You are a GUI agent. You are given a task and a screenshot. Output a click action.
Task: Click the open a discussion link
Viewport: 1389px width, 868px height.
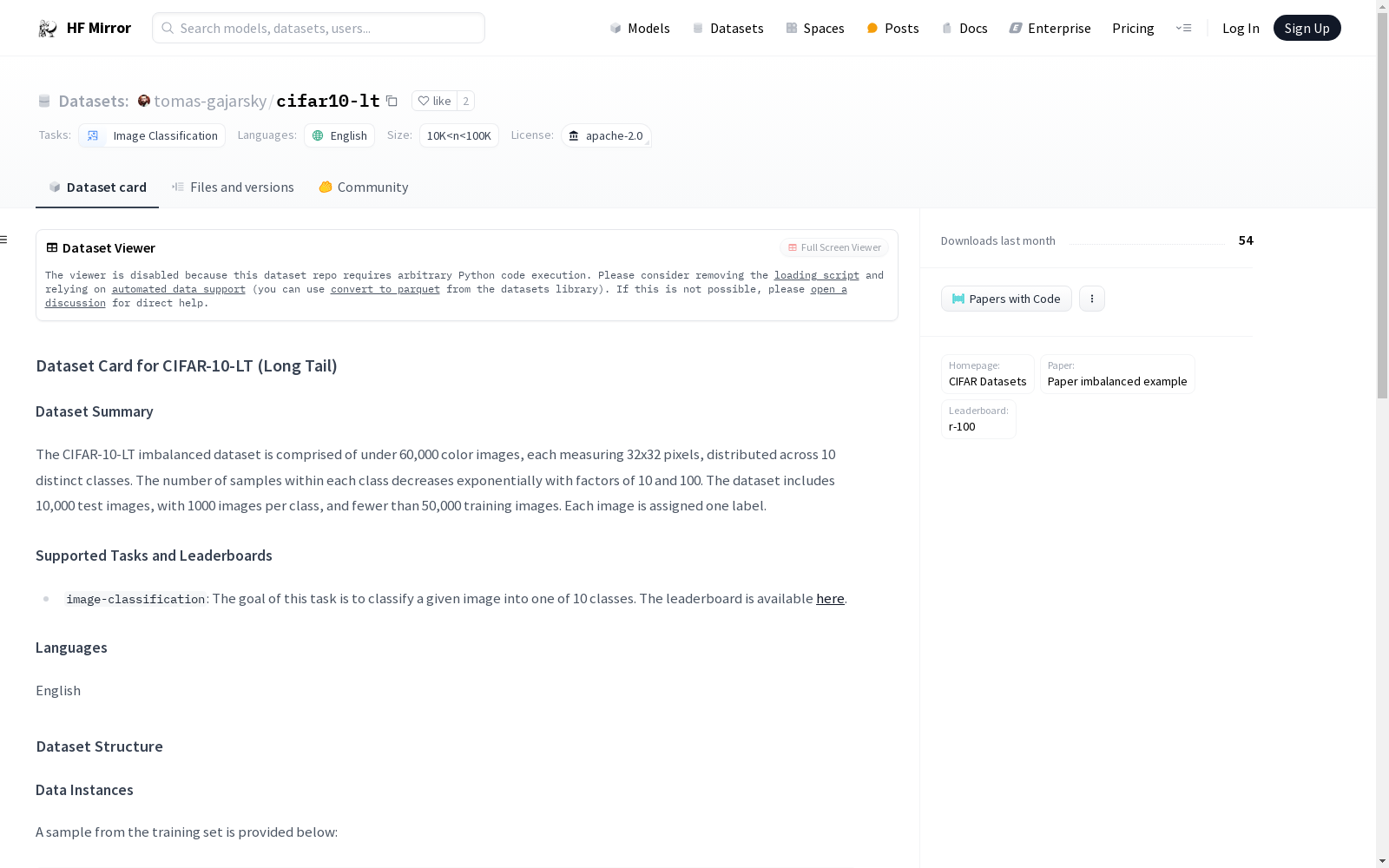tap(829, 289)
